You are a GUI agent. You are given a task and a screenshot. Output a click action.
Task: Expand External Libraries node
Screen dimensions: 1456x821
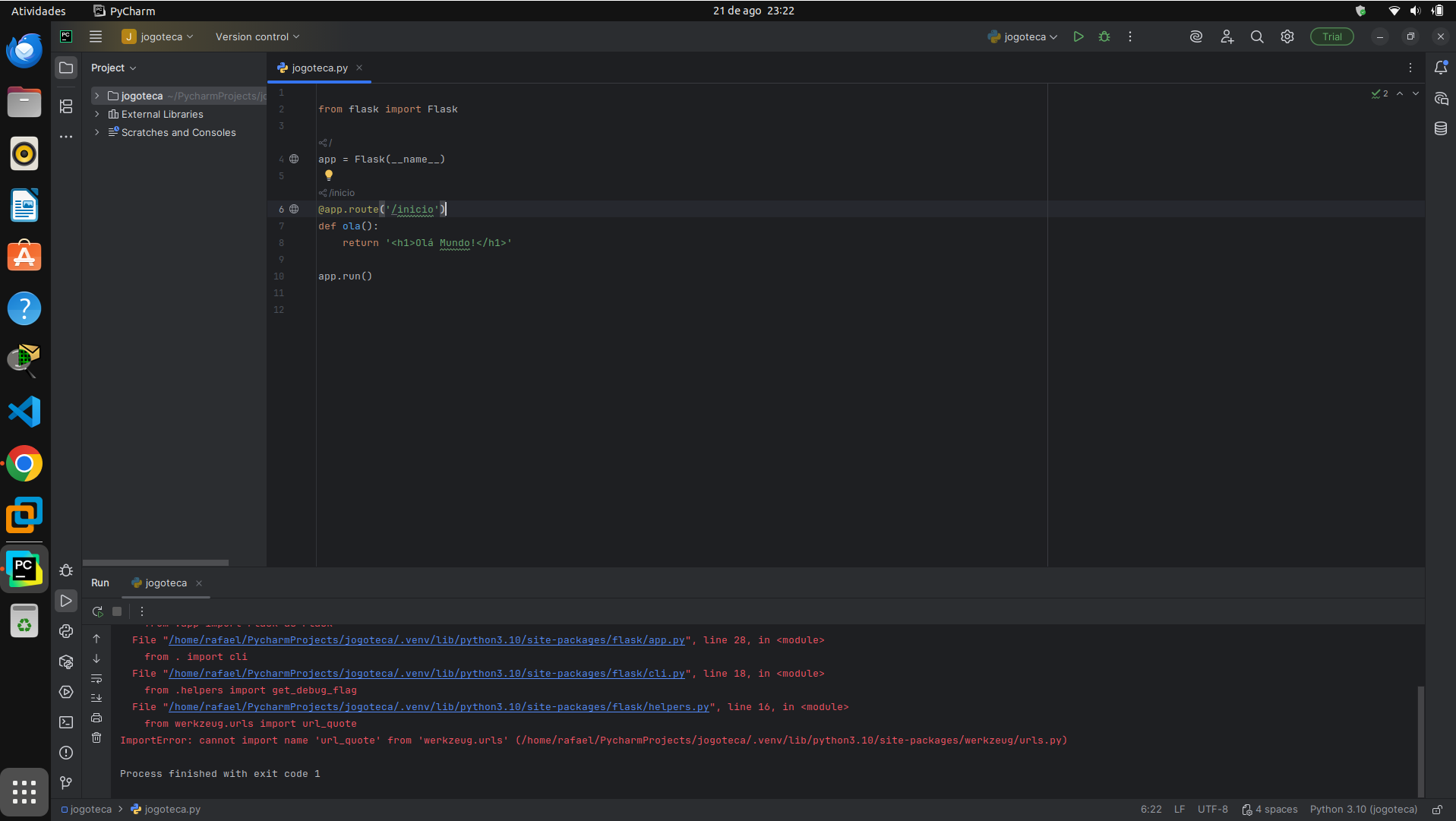[x=97, y=114]
